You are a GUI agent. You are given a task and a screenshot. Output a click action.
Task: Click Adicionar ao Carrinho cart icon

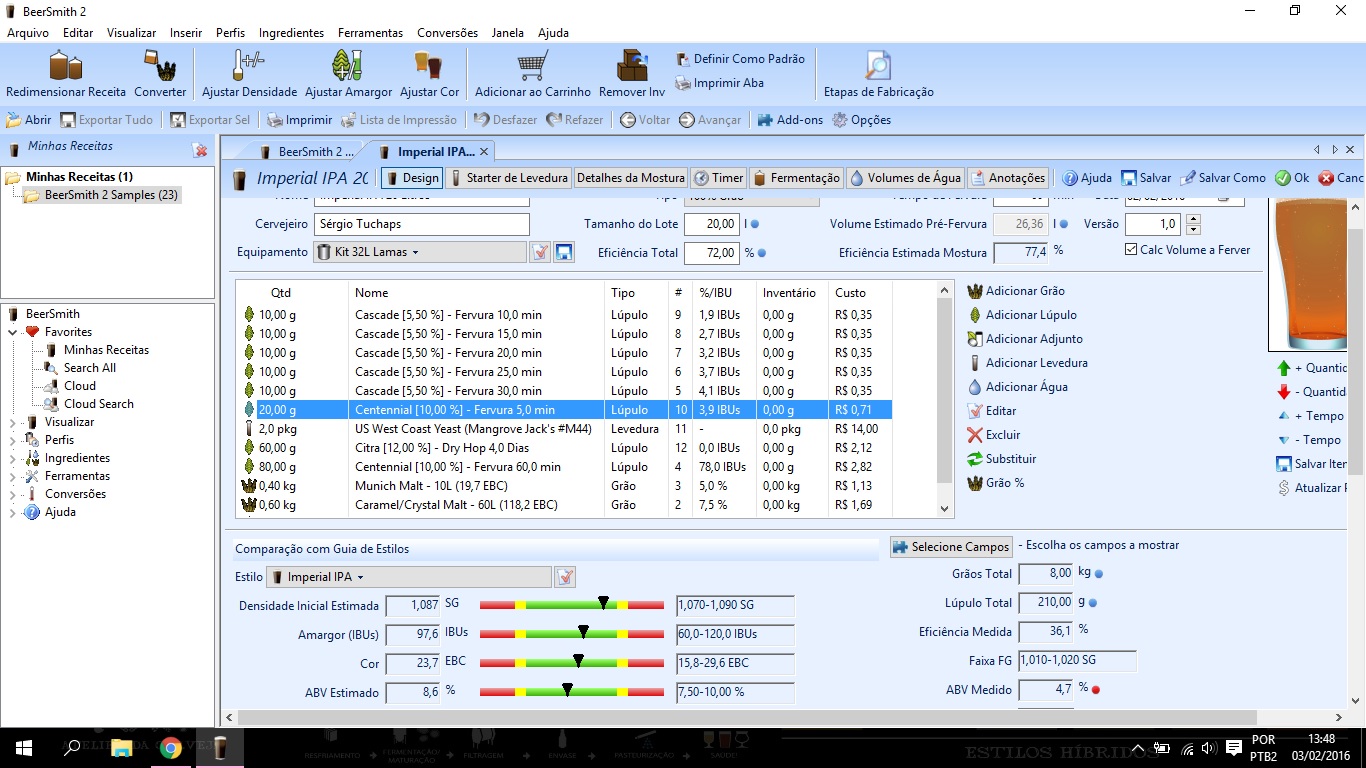[533, 66]
